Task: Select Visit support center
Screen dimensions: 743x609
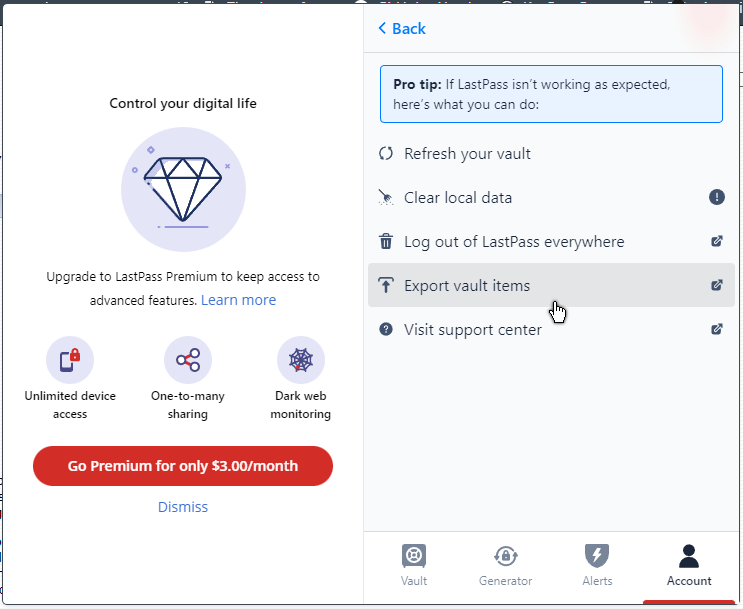Action: (x=551, y=329)
